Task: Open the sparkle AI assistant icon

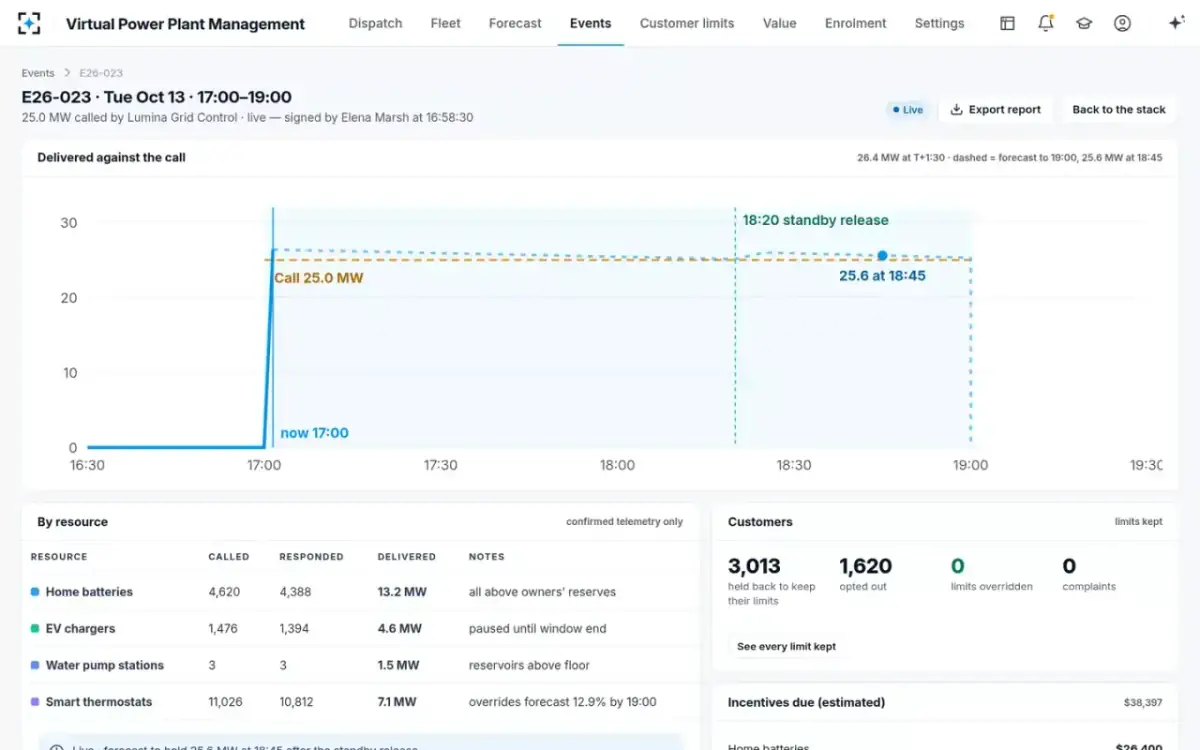Action: pos(1176,23)
